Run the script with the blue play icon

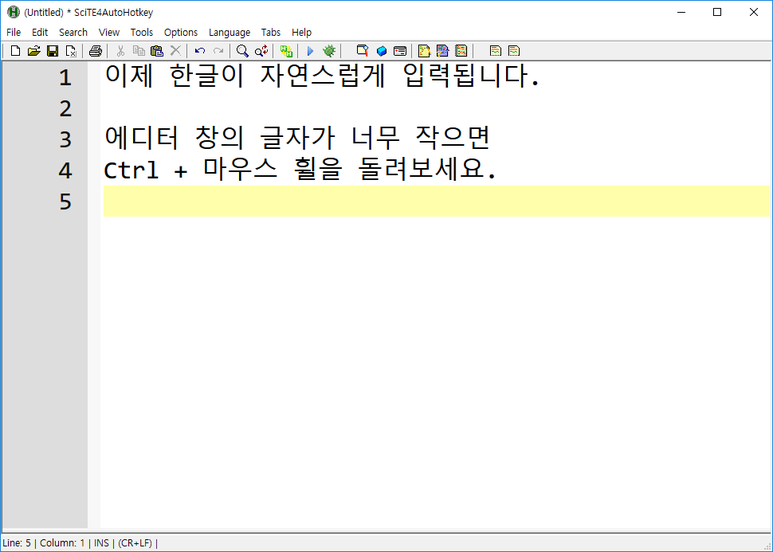(310, 51)
